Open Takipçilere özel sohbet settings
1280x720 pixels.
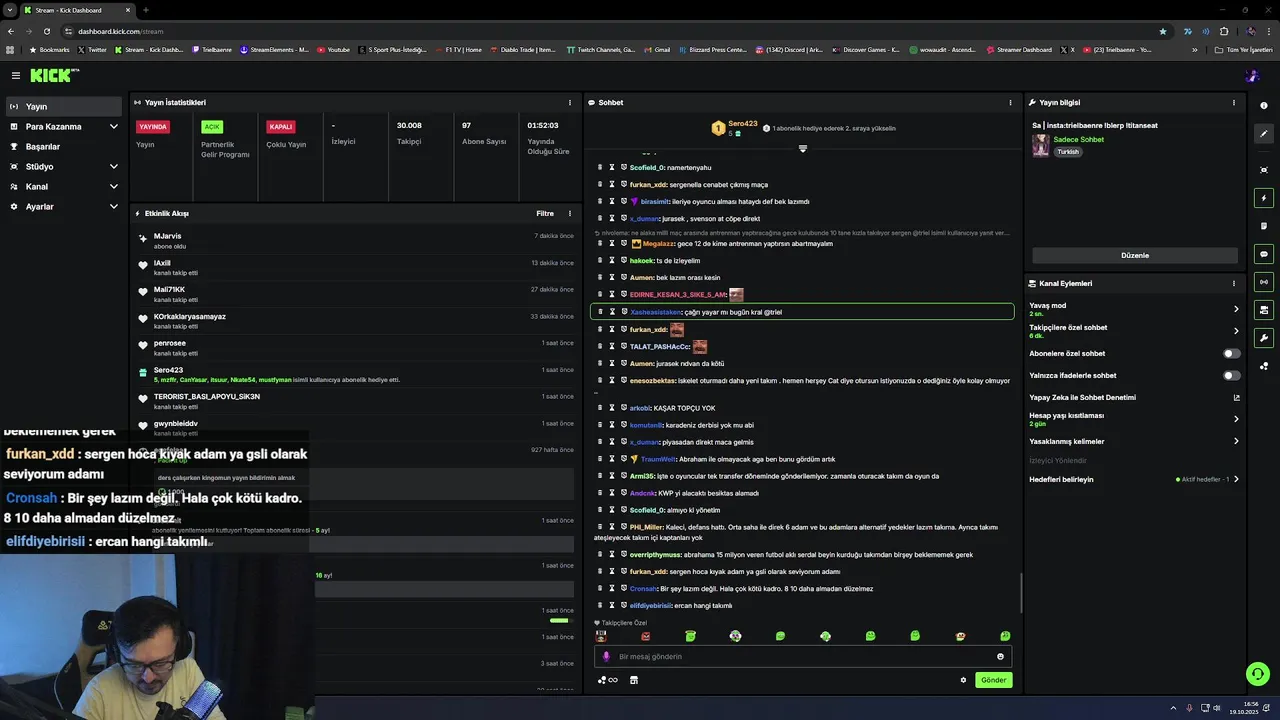[1135, 331]
